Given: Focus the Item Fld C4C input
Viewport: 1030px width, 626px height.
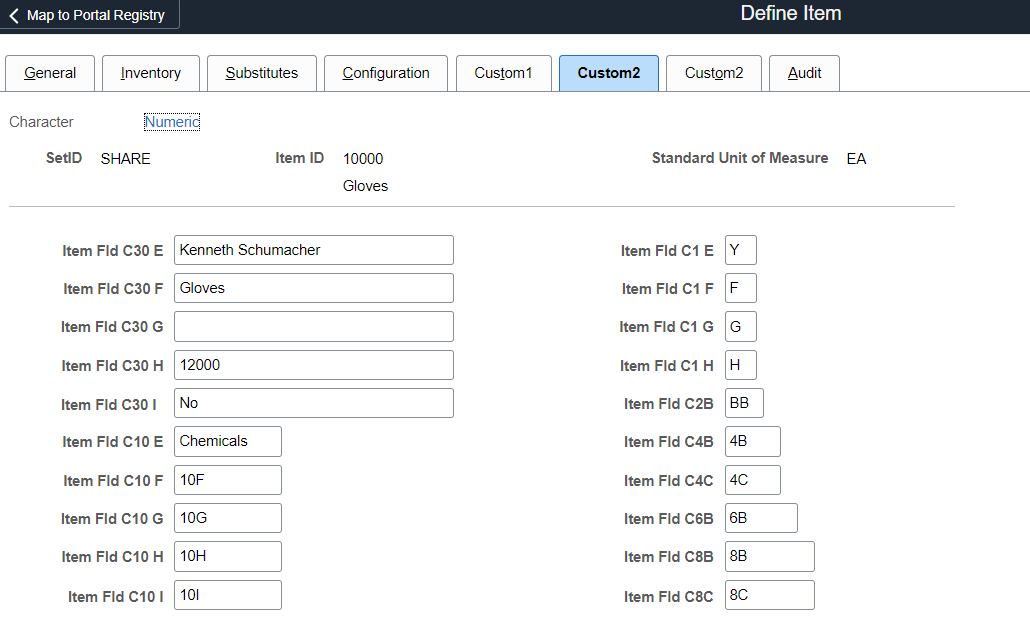Looking at the screenshot, I should [752, 480].
